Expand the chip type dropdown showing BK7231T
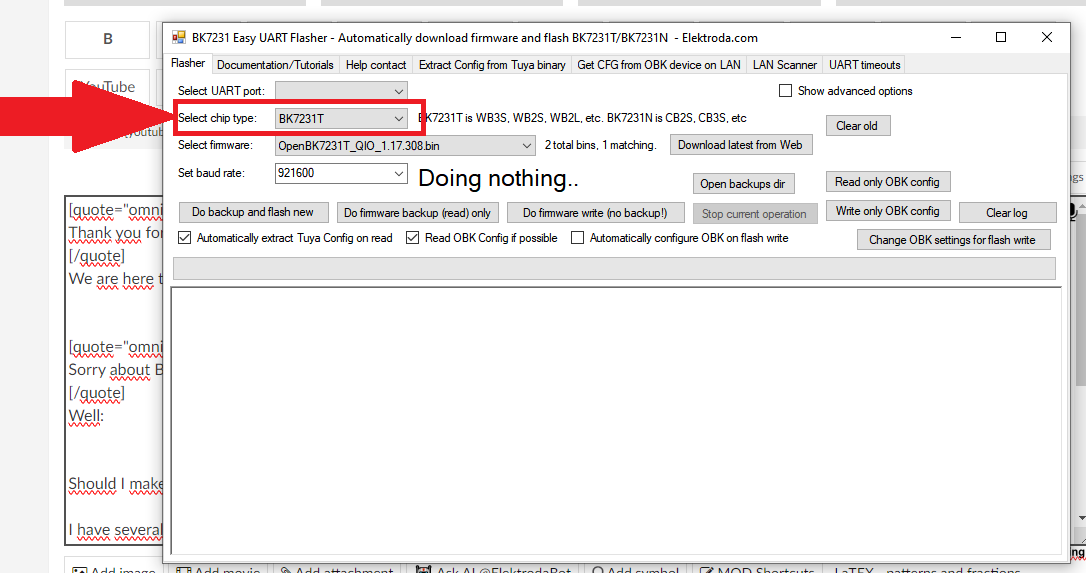This screenshot has width=1086, height=573. click(341, 118)
